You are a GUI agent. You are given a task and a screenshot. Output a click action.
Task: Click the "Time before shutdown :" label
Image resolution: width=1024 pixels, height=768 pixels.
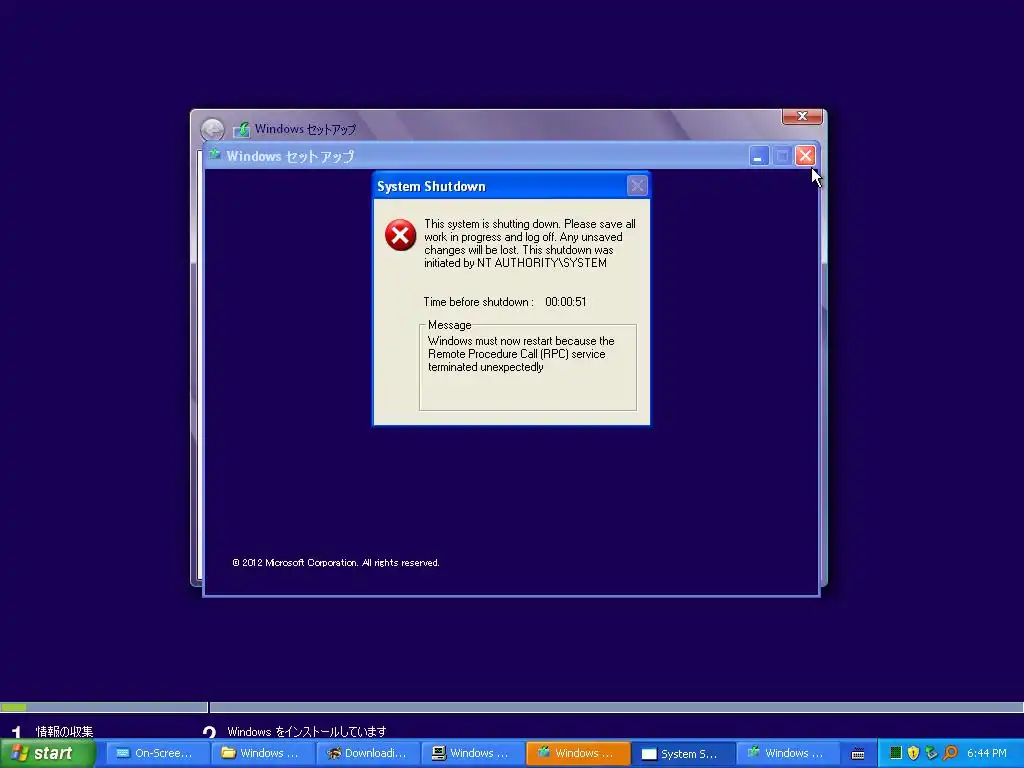pyautogui.click(x=478, y=302)
